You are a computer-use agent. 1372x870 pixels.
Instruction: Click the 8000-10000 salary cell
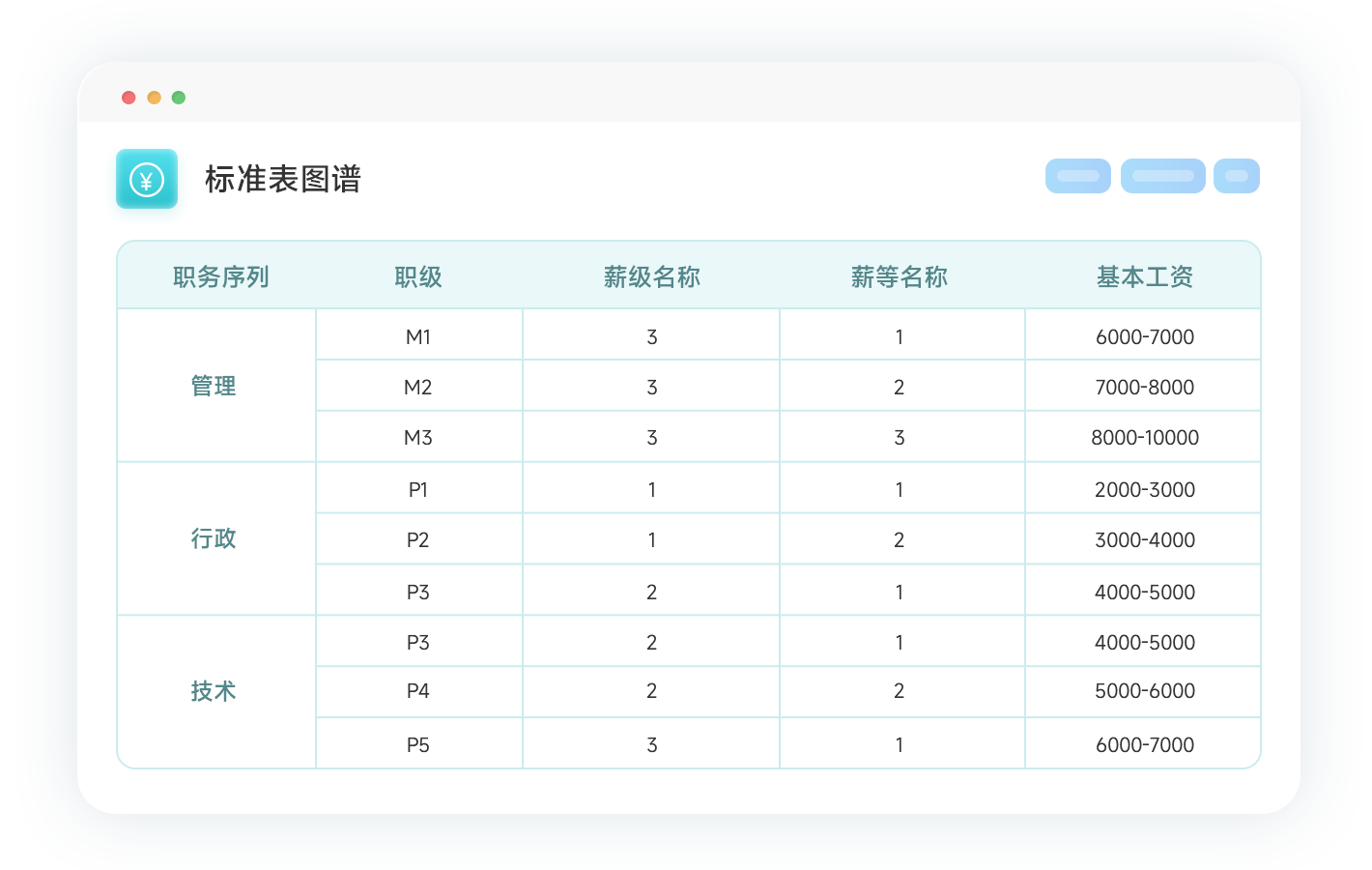pos(1144,438)
